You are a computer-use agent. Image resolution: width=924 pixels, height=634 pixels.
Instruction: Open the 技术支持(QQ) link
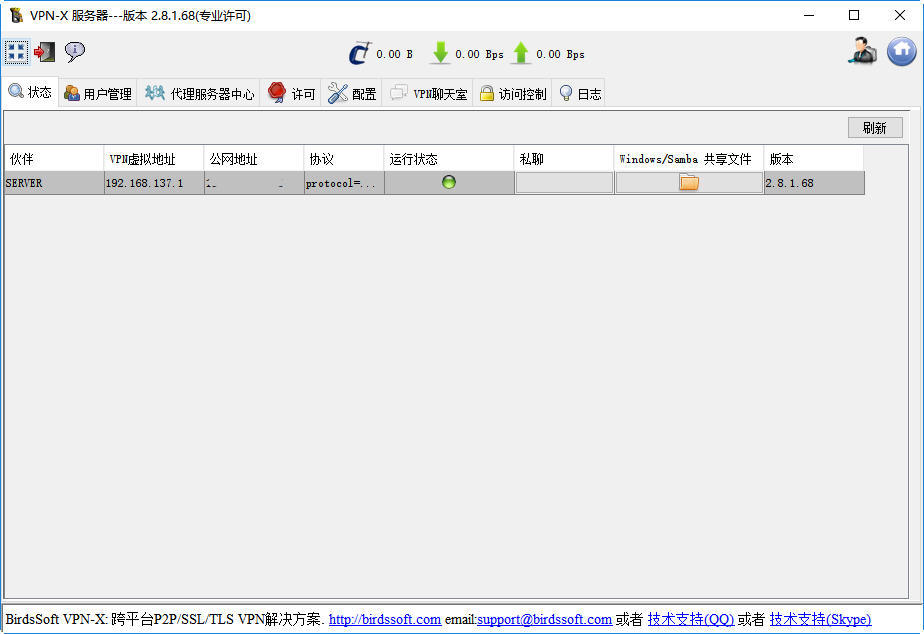(x=691, y=619)
